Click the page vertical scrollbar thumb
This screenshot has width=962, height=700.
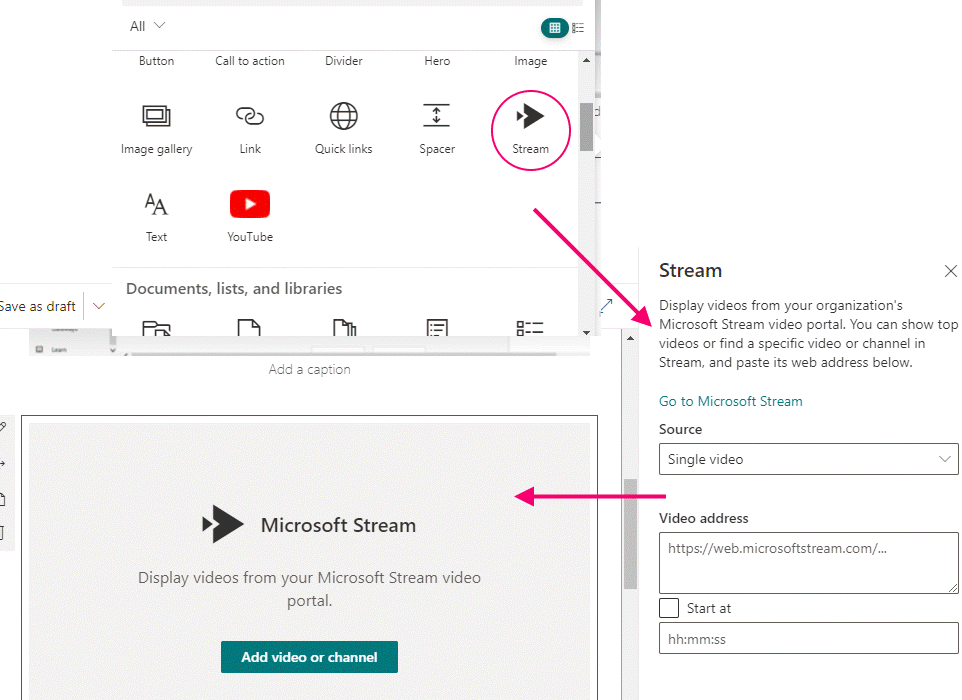point(630,534)
